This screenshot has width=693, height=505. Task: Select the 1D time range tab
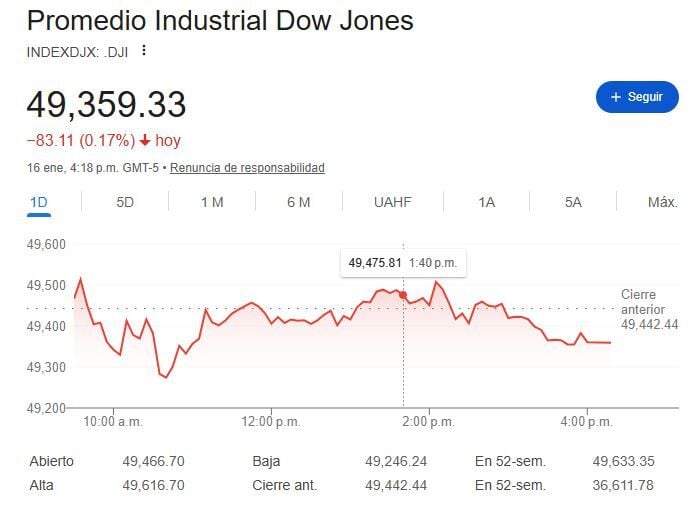click(x=39, y=202)
